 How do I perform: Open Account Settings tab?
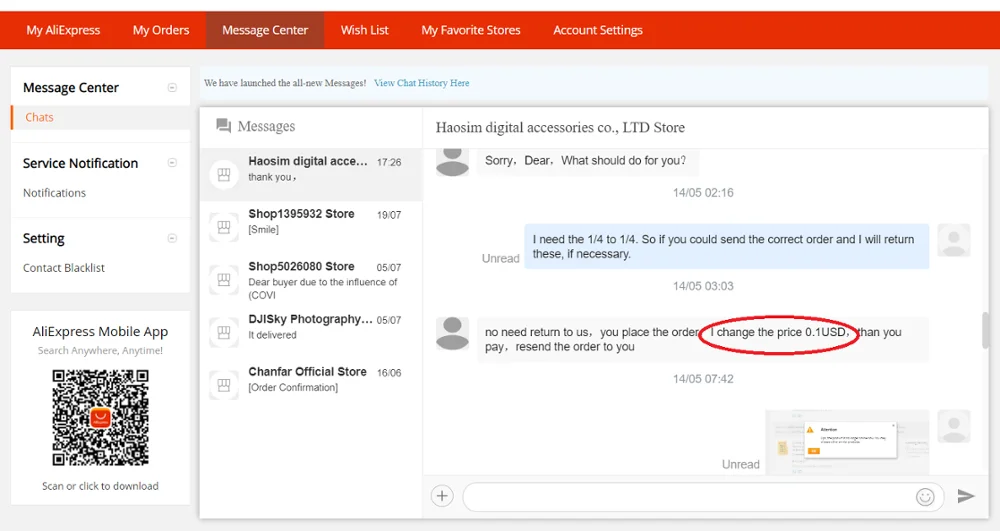598,30
